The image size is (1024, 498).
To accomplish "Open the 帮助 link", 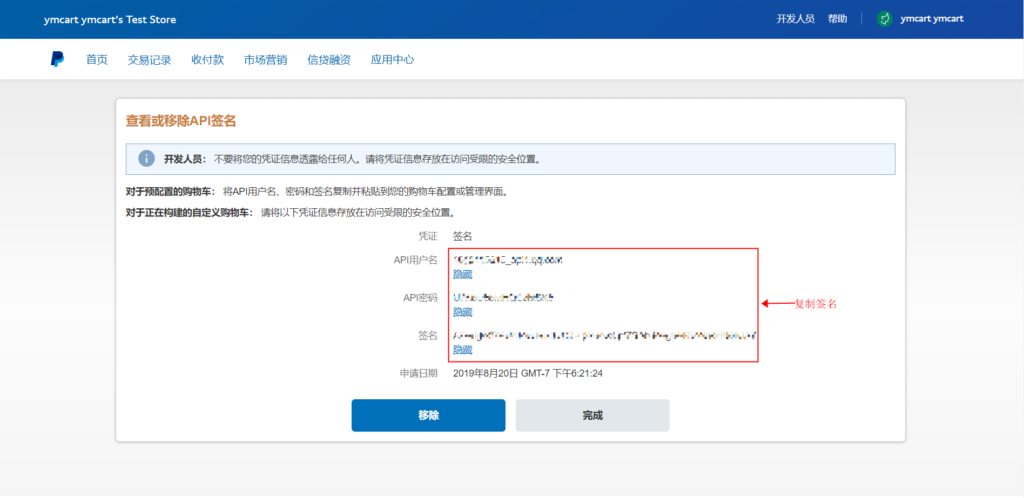I will (x=837, y=19).
